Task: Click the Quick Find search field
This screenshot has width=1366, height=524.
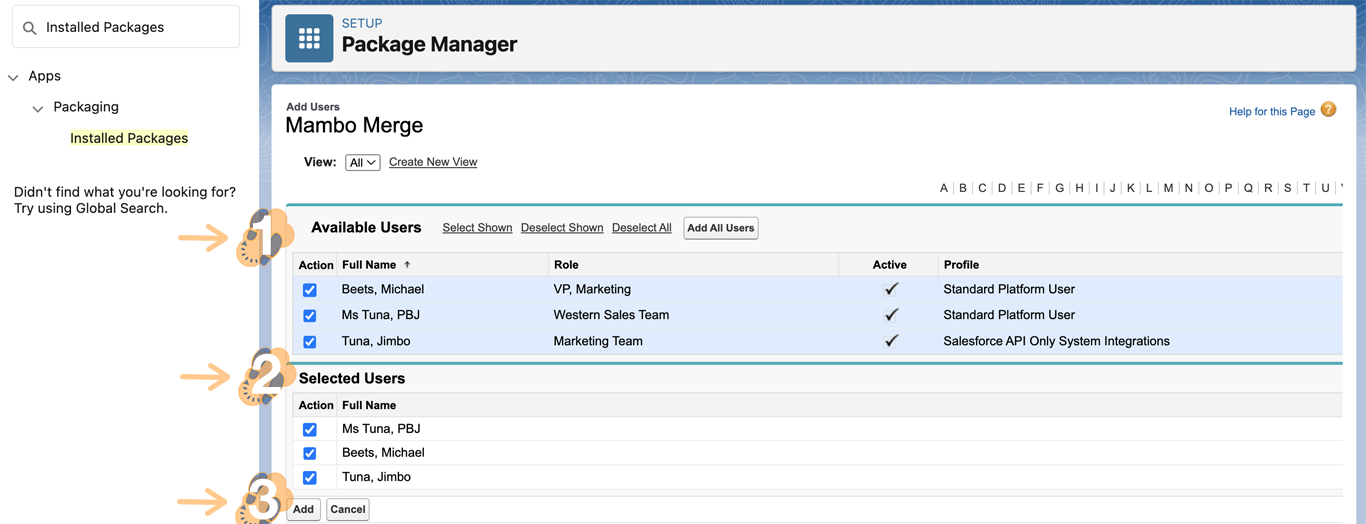Action: (x=137, y=28)
